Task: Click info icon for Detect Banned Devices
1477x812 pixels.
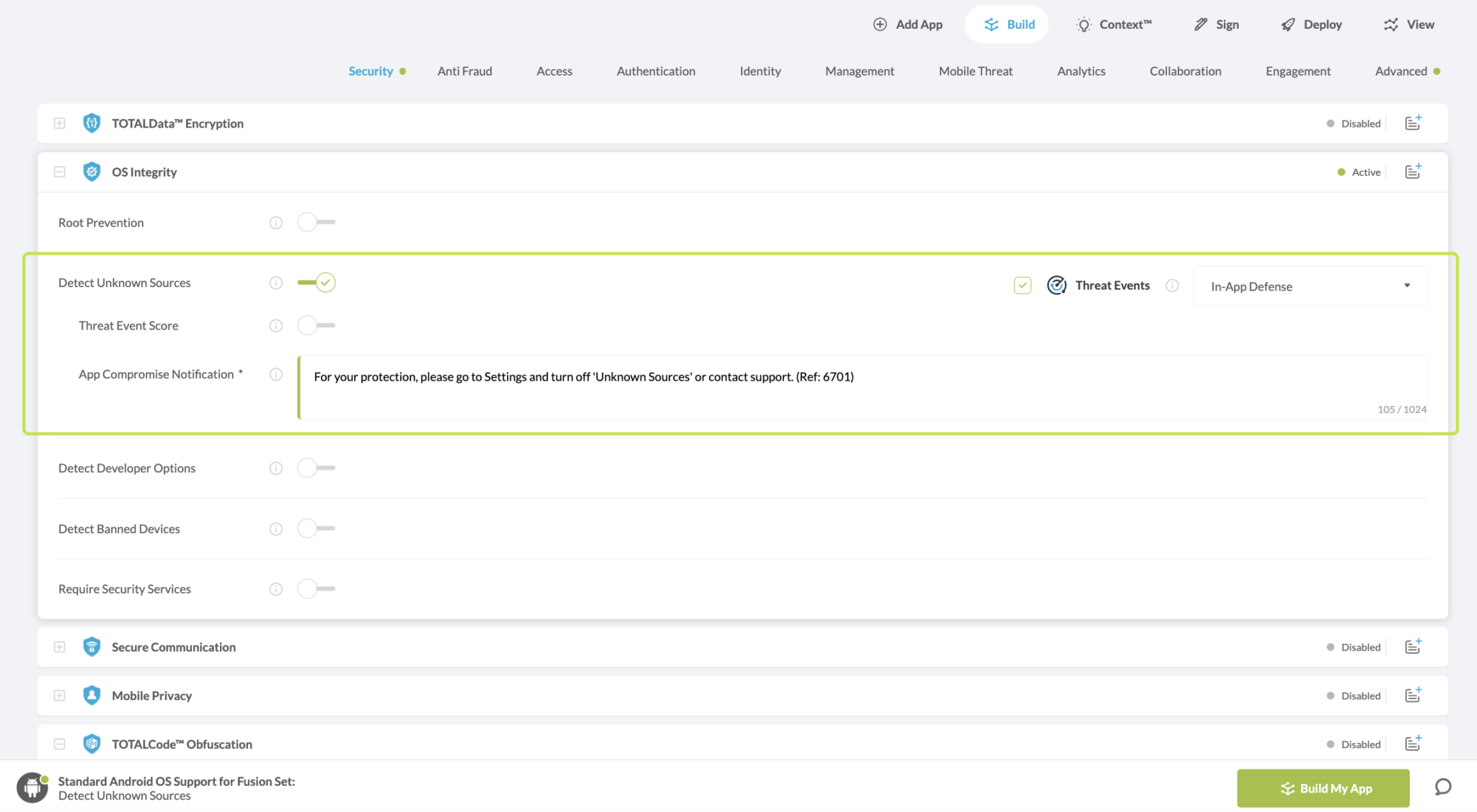Action: tap(275, 529)
